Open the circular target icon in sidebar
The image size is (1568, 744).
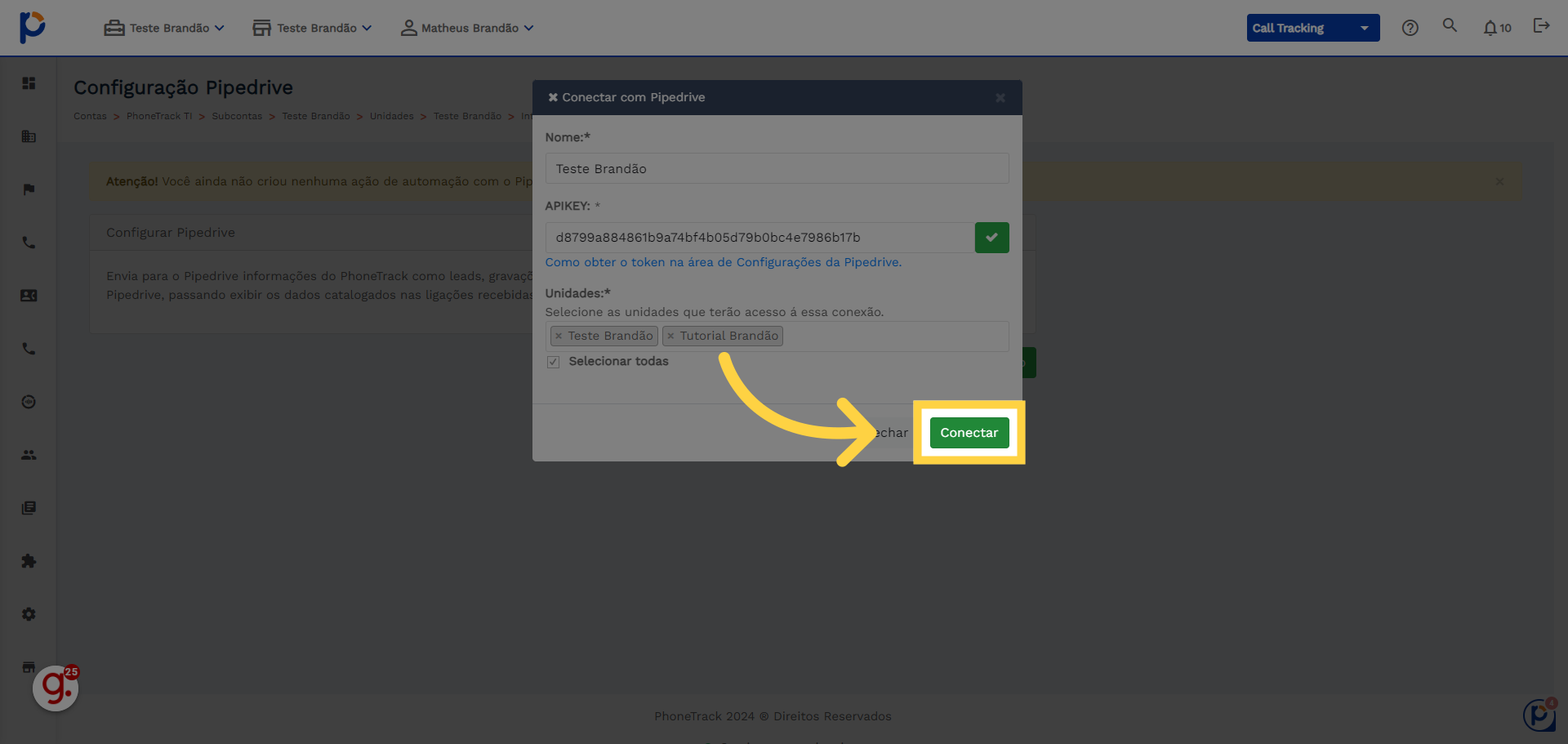coord(29,402)
